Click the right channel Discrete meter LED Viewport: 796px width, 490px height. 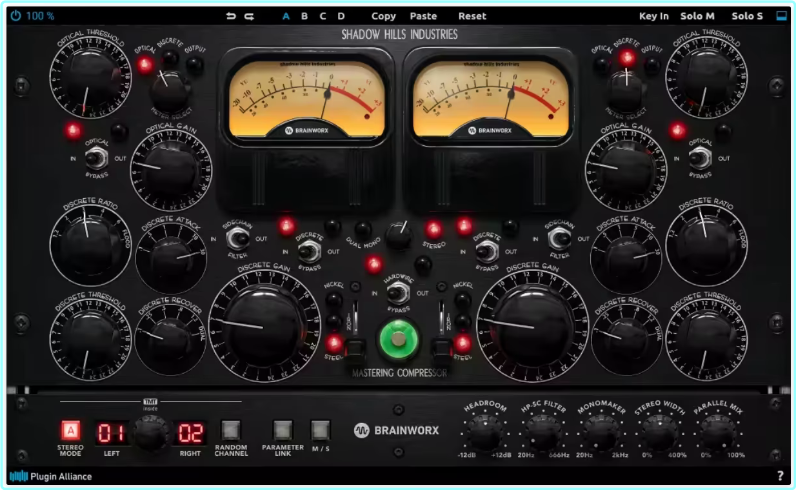click(627, 57)
